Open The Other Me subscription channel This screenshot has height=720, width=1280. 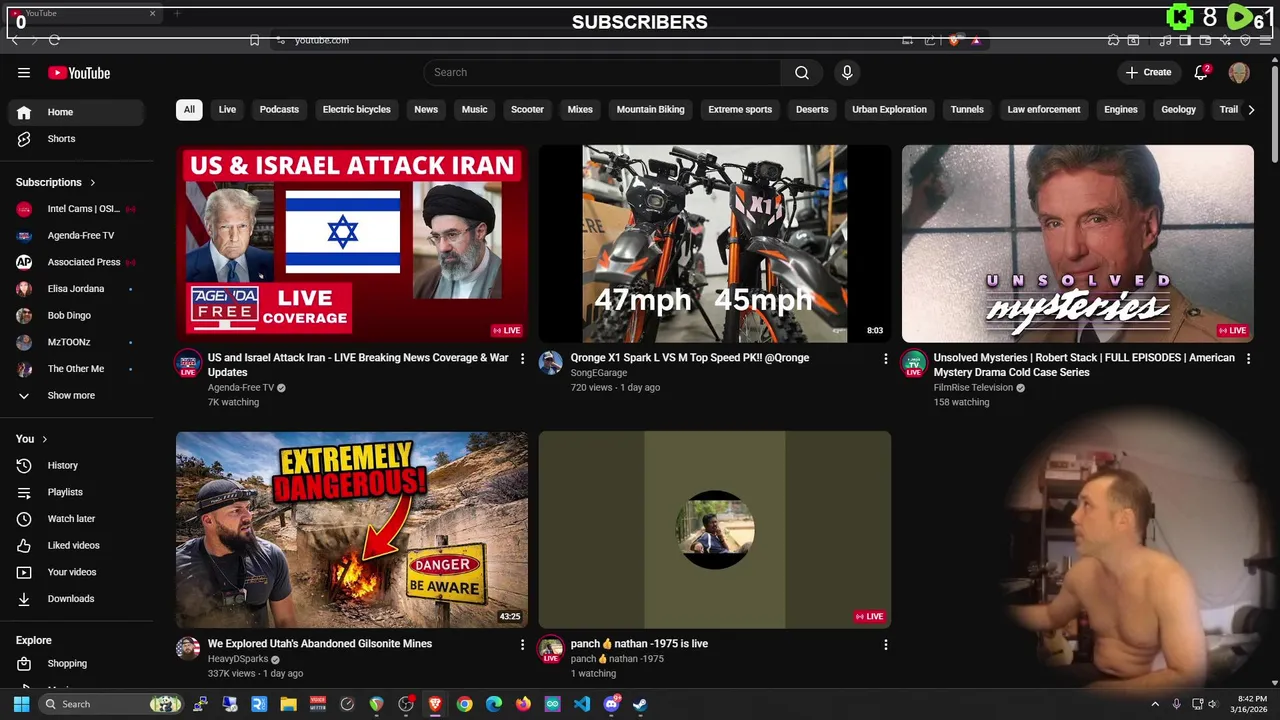tap(78, 369)
